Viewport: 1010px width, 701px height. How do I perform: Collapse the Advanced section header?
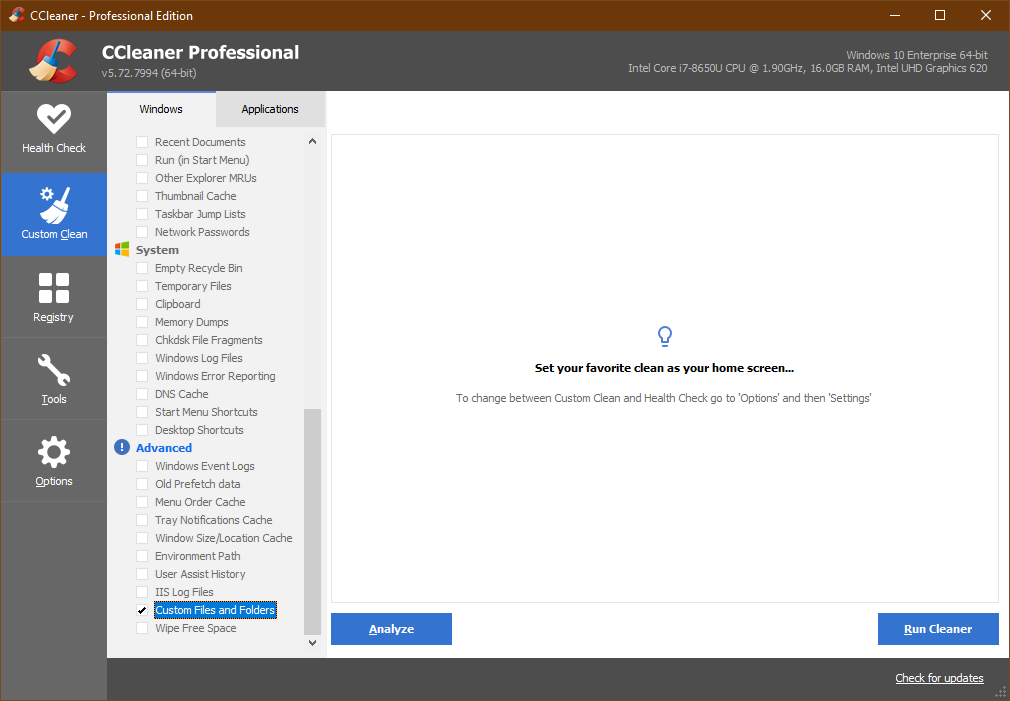click(162, 447)
